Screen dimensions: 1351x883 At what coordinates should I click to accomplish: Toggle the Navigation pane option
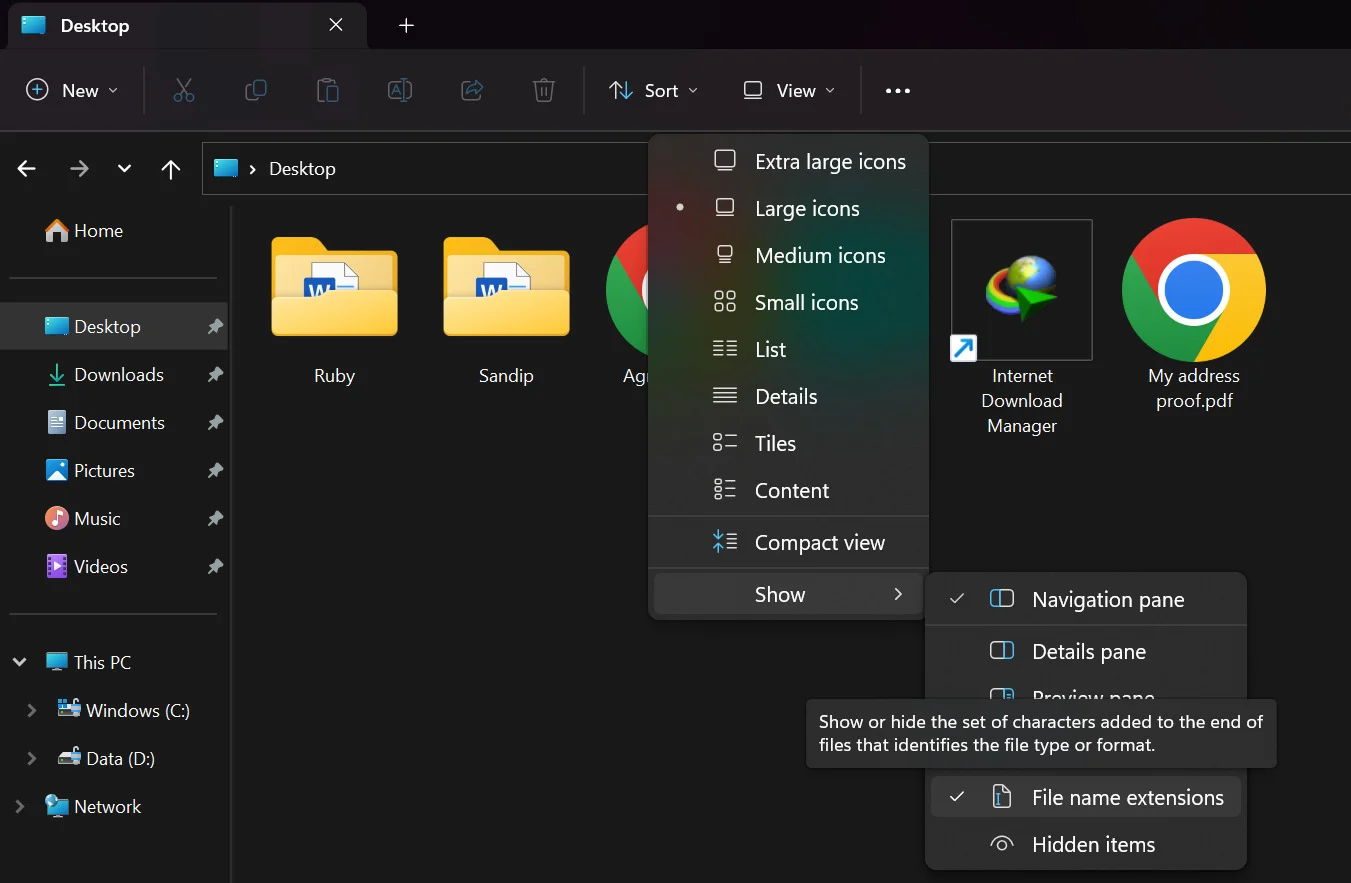click(x=1086, y=600)
